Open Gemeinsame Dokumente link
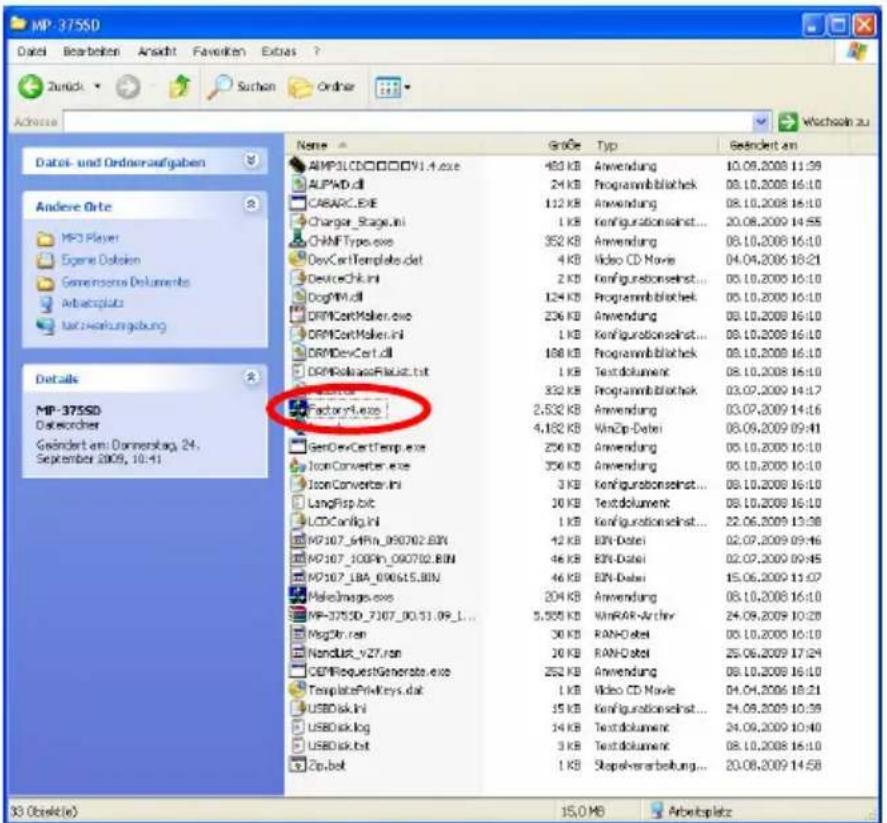The height and width of the screenshot is (823, 887). pyautogui.click(x=125, y=282)
